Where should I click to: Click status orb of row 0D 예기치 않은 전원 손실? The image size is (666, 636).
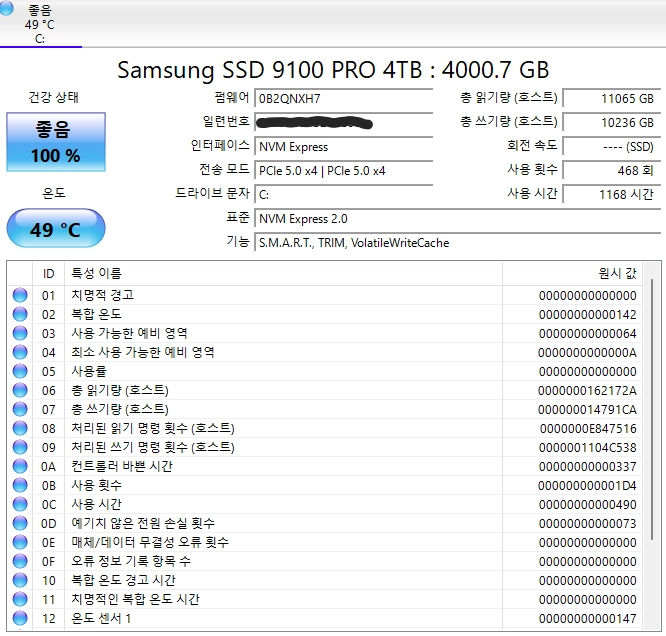pyautogui.click(x=20, y=523)
